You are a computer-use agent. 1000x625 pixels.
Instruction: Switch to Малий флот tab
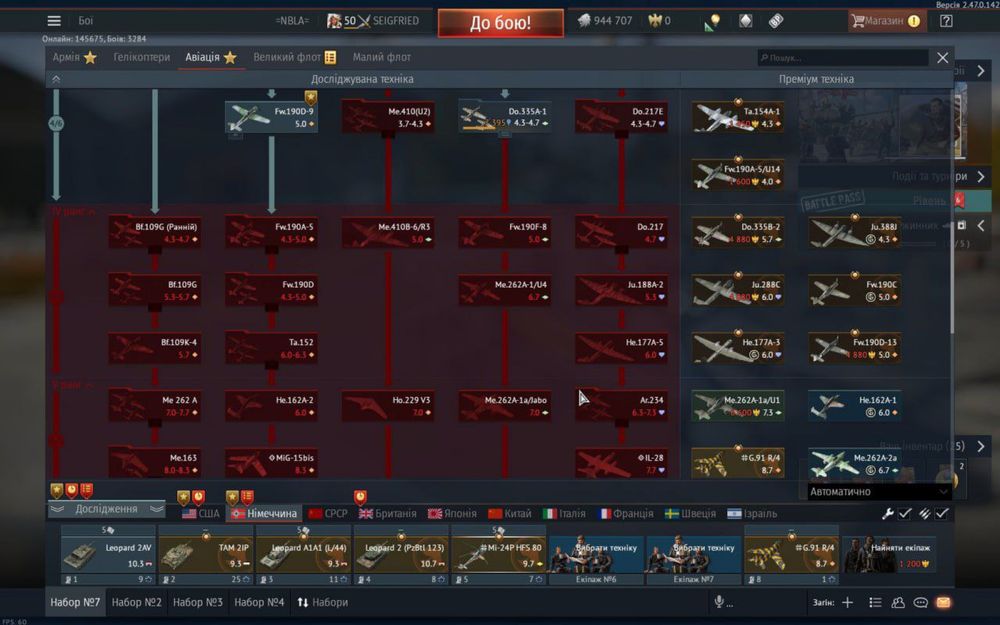[381, 57]
